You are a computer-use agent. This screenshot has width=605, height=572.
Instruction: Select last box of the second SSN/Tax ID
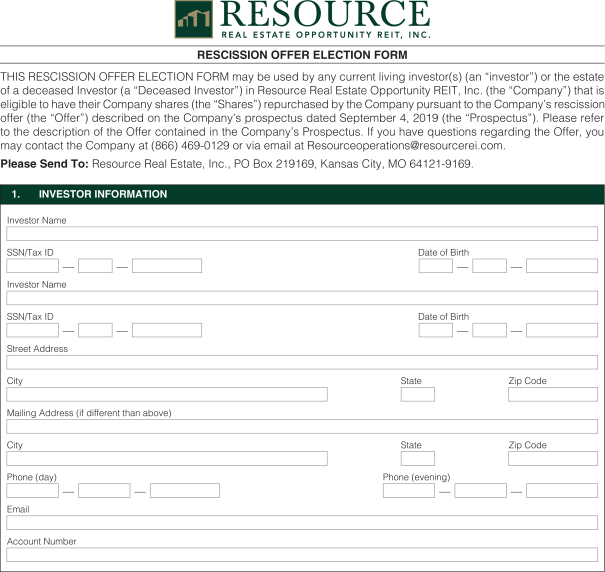(x=166, y=330)
